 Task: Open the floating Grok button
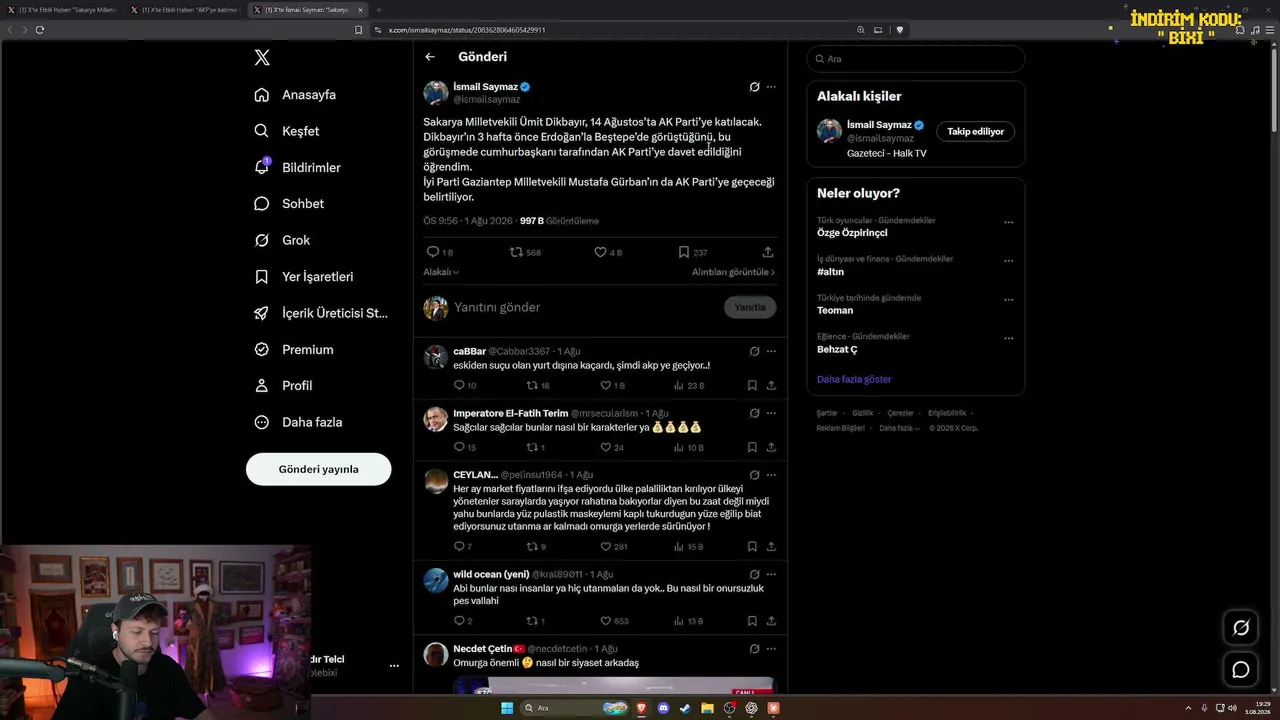[x=1241, y=628]
